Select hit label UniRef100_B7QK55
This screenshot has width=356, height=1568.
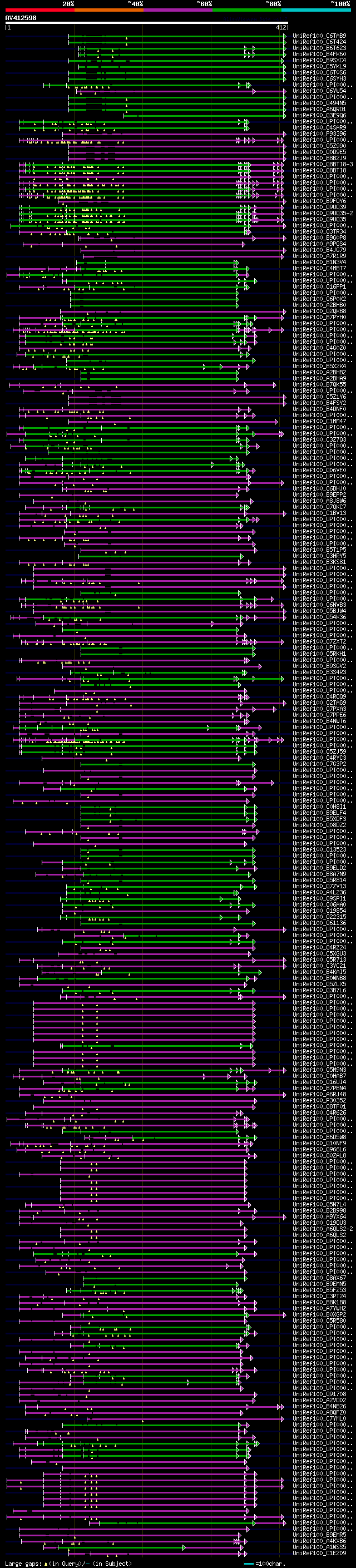319,385
